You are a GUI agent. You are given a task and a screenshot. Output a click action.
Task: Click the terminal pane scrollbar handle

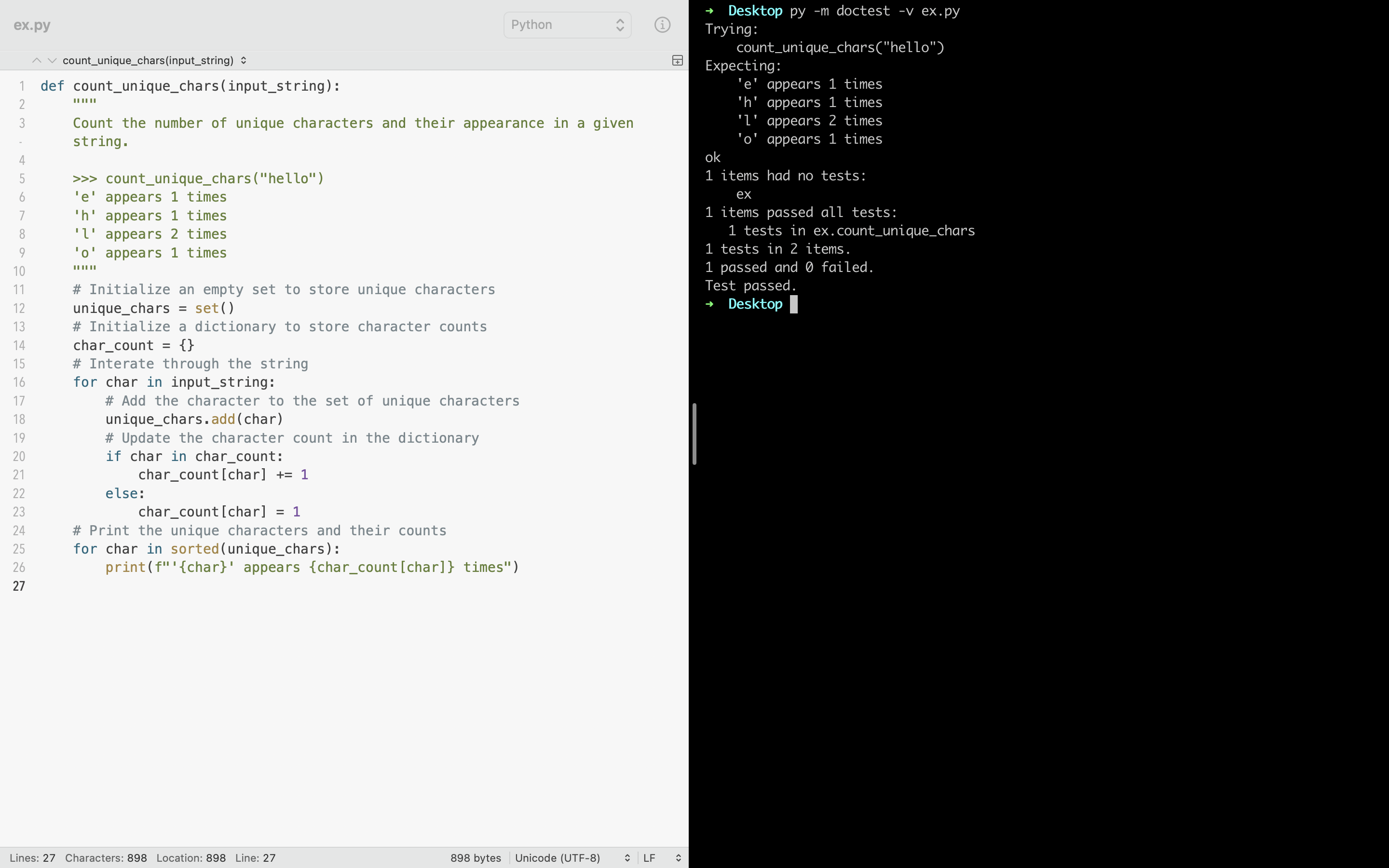pyautogui.click(x=694, y=434)
